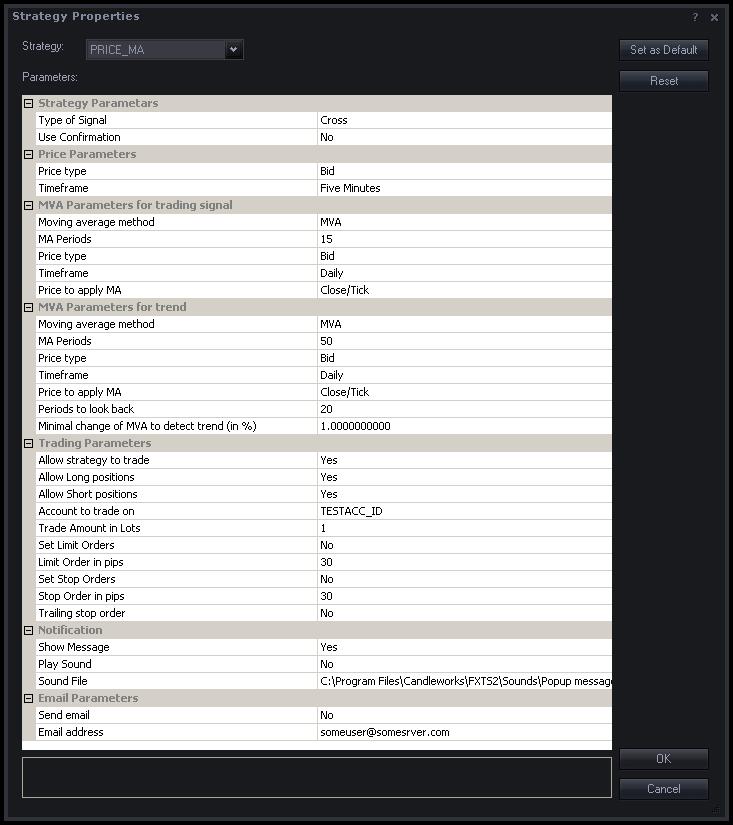Click the Set as Default button
This screenshot has height=825, width=733.
pos(664,50)
